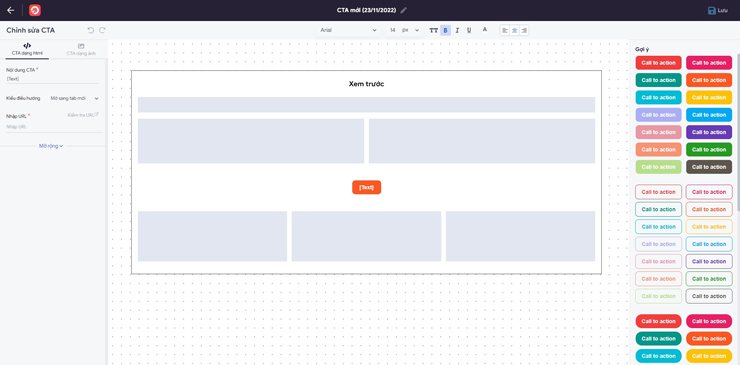Open the Arial font dropdown
The image size is (740, 365).
click(x=348, y=30)
